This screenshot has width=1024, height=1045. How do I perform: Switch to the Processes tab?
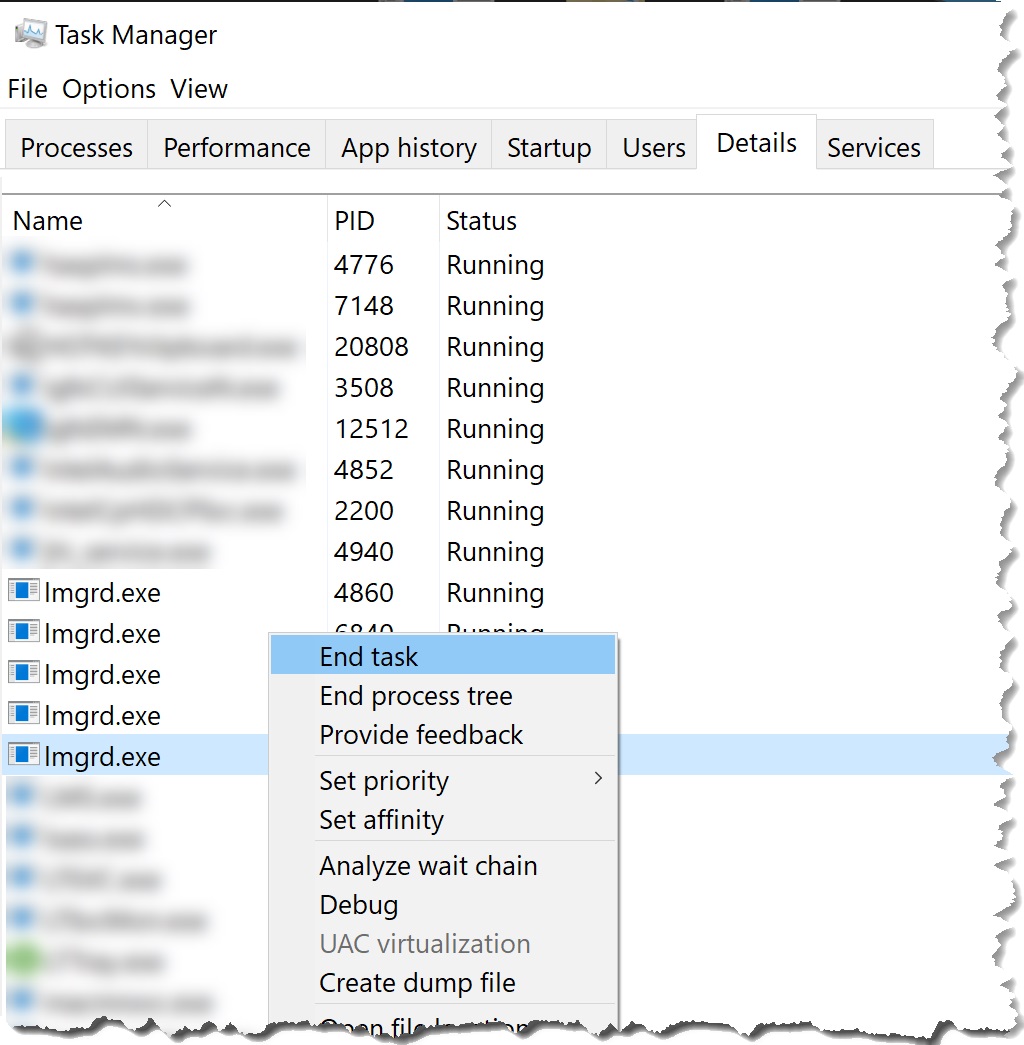click(76, 148)
